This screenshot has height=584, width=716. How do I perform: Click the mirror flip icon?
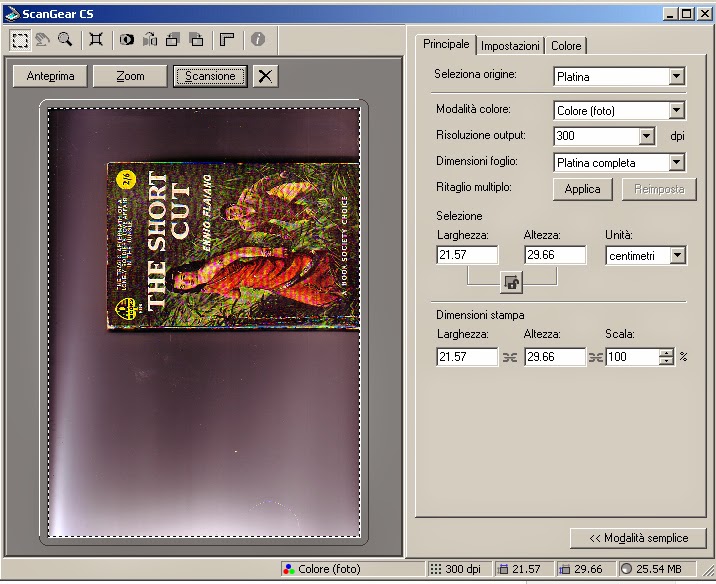pos(150,40)
